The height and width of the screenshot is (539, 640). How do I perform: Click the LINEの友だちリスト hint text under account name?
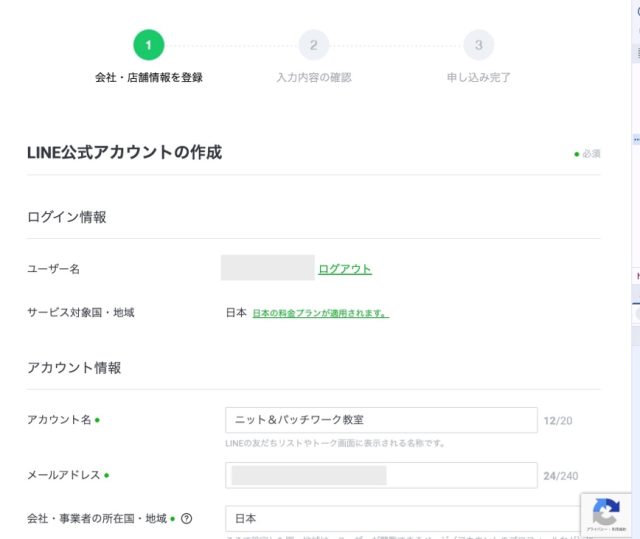(x=335, y=444)
